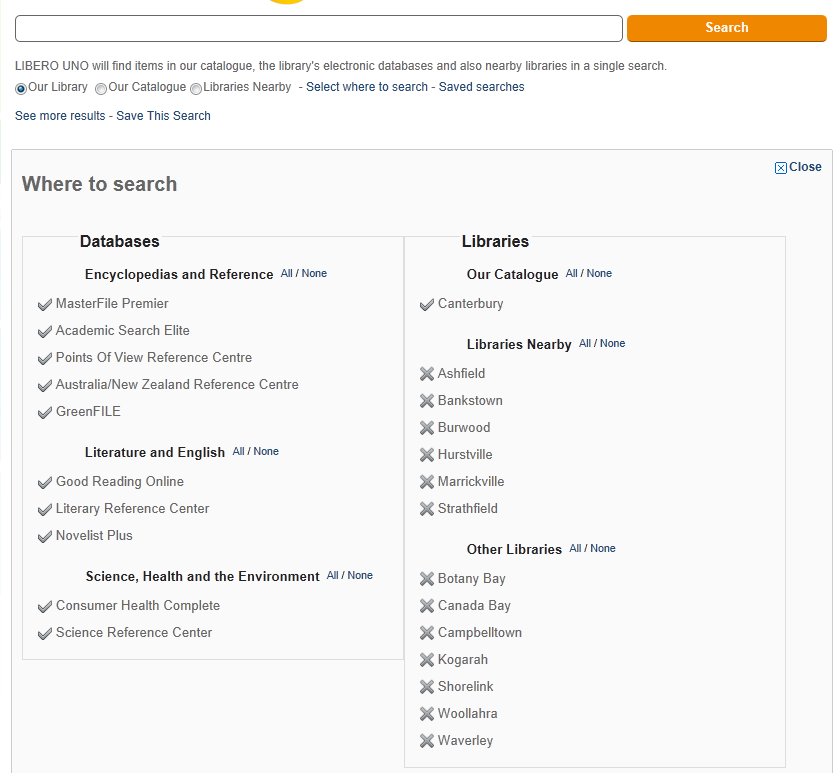Select None under Other Libraries heading
This screenshot has width=837, height=773.
(603, 548)
